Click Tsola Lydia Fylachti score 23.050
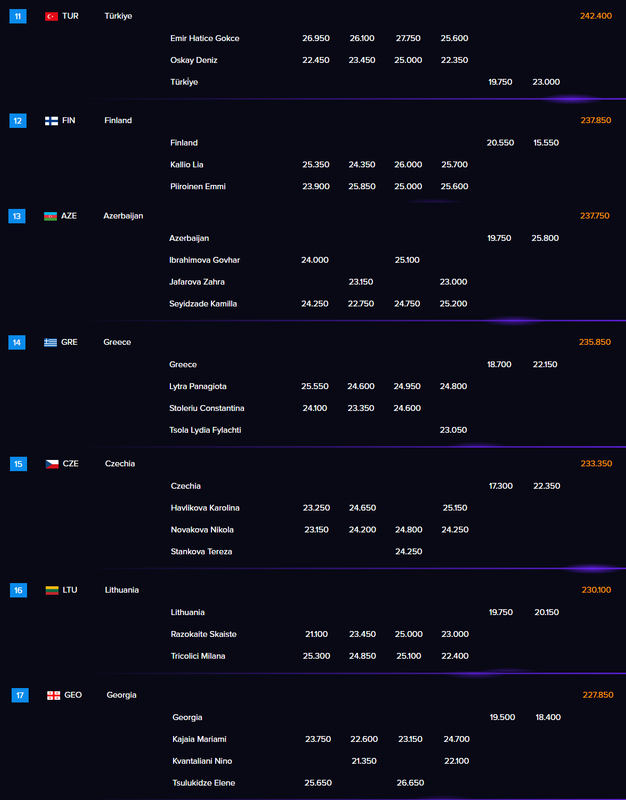This screenshot has height=800, width=626. (453, 430)
